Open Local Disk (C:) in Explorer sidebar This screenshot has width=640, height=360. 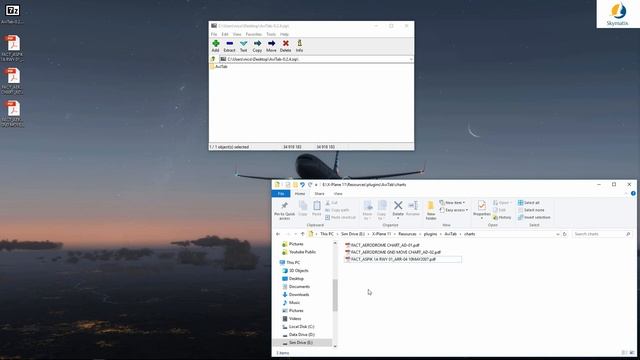(x=298, y=327)
